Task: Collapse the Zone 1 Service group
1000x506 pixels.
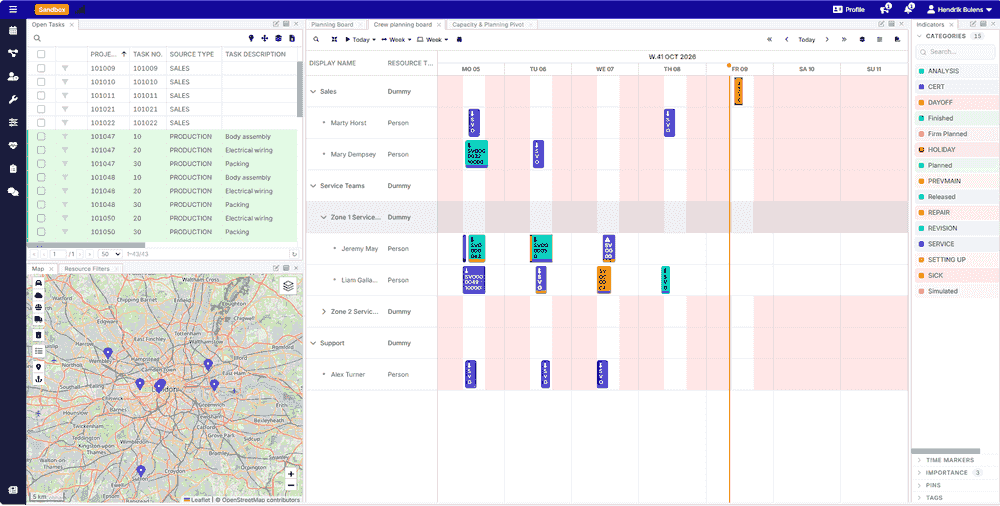Action: [323, 218]
